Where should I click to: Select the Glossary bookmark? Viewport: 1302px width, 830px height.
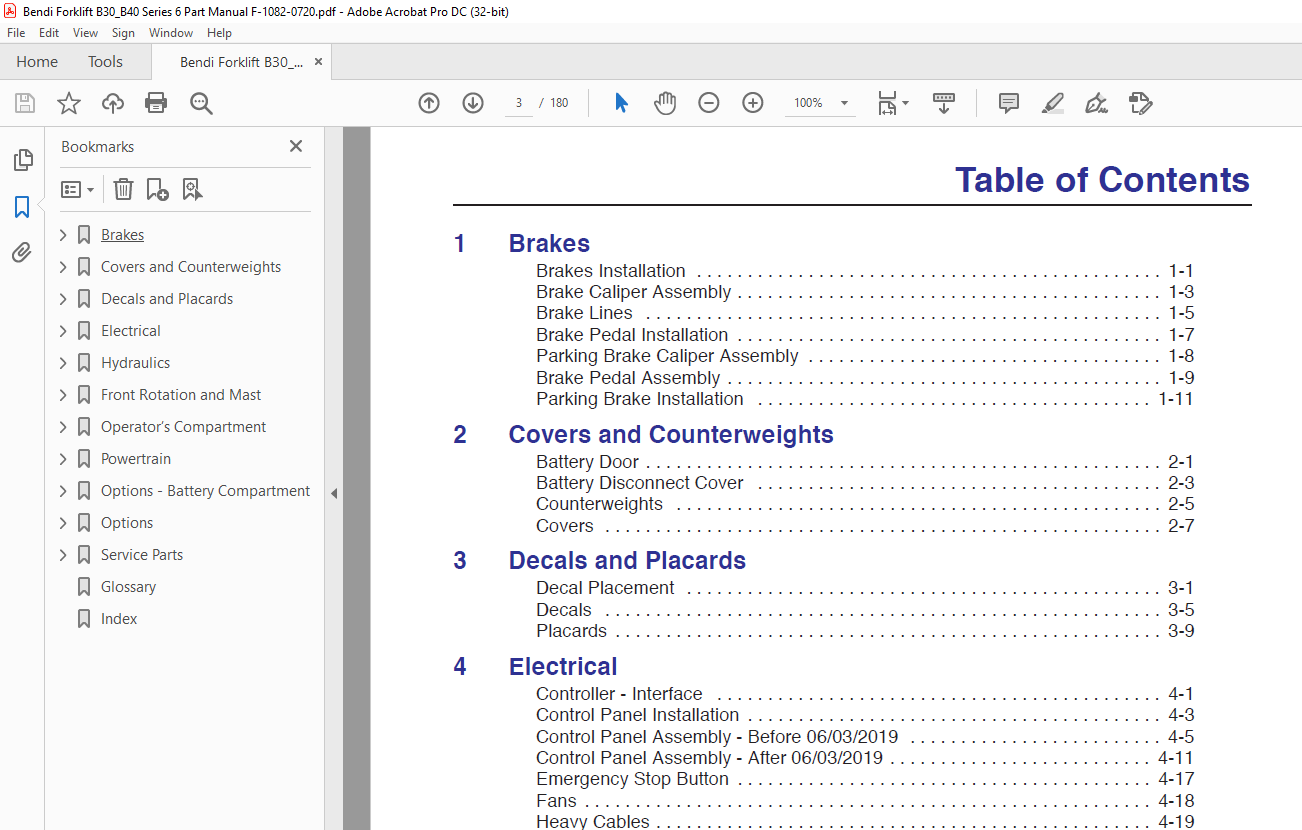coord(128,587)
